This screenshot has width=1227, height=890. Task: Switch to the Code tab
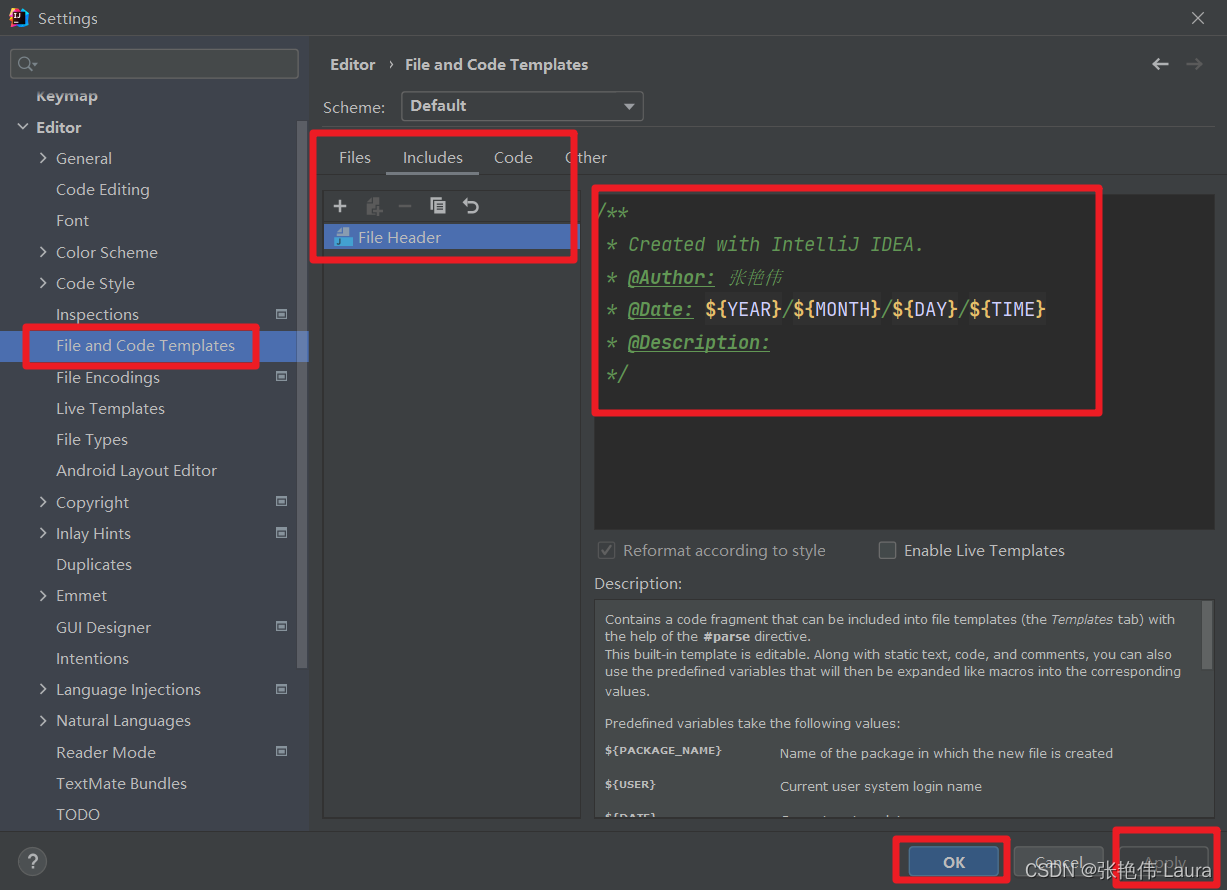coord(513,158)
